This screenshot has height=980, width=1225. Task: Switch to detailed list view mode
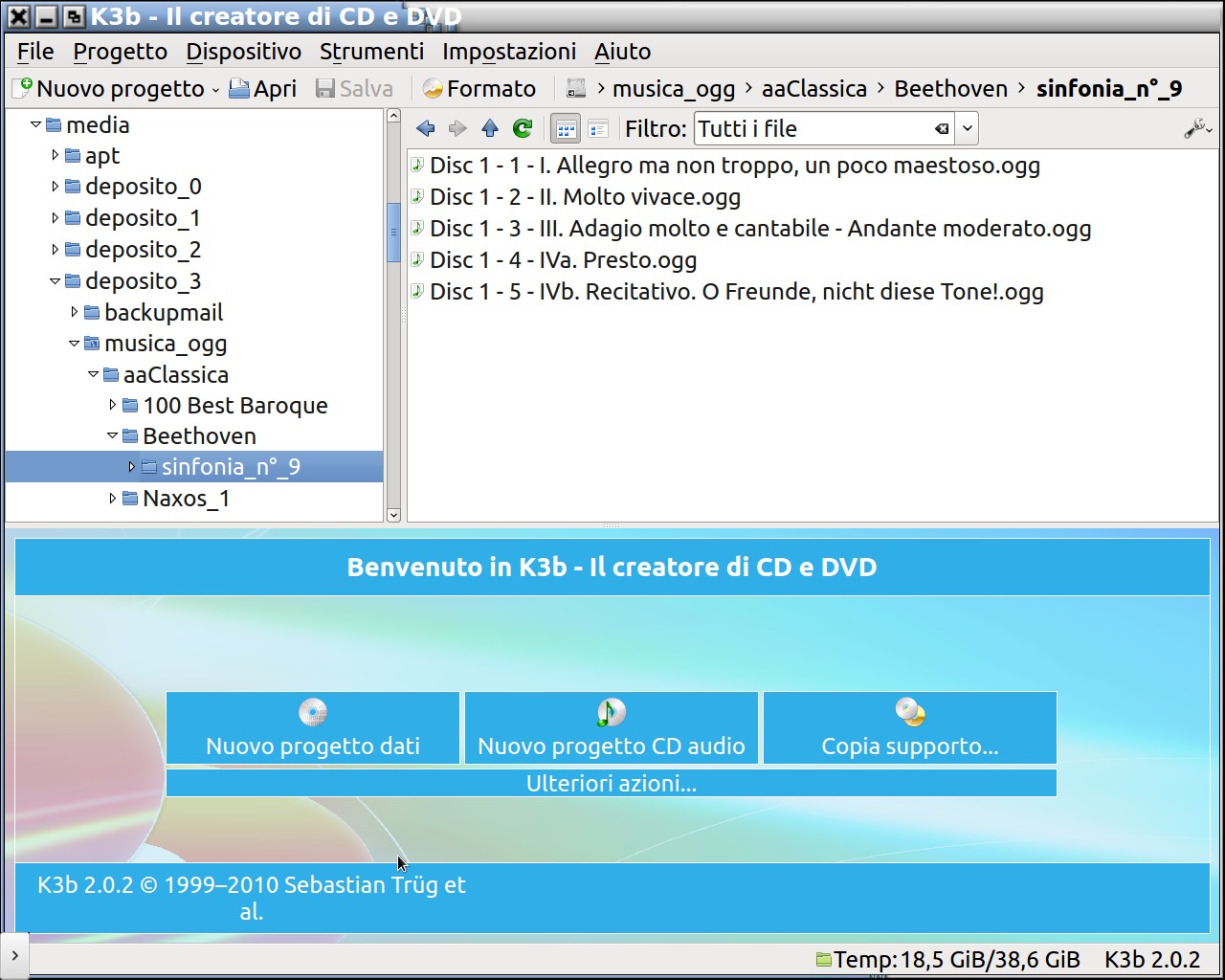[x=598, y=128]
